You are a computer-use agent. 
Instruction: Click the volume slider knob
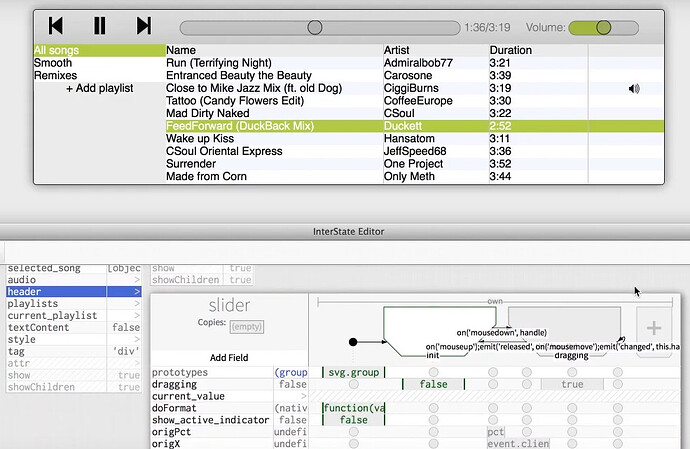click(x=603, y=27)
